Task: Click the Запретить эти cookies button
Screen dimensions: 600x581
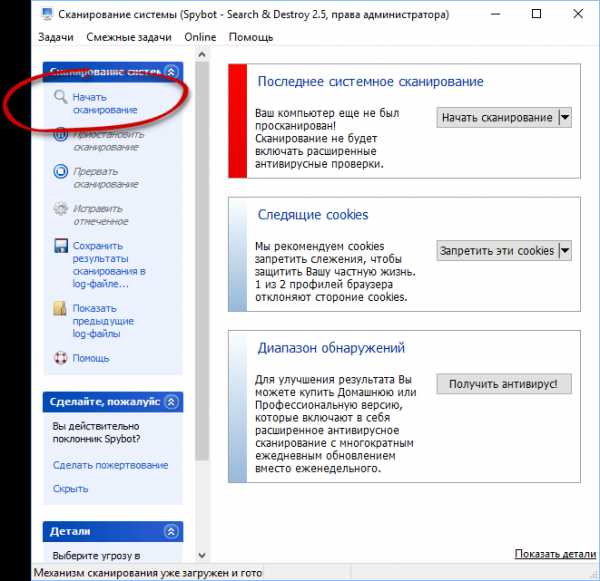Action: point(497,251)
